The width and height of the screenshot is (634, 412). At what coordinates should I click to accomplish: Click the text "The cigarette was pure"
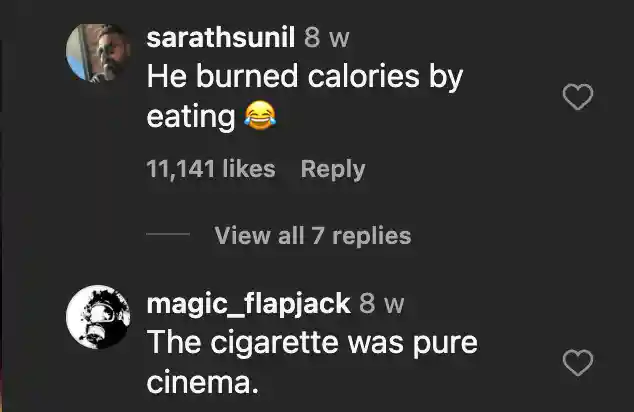click(x=312, y=342)
